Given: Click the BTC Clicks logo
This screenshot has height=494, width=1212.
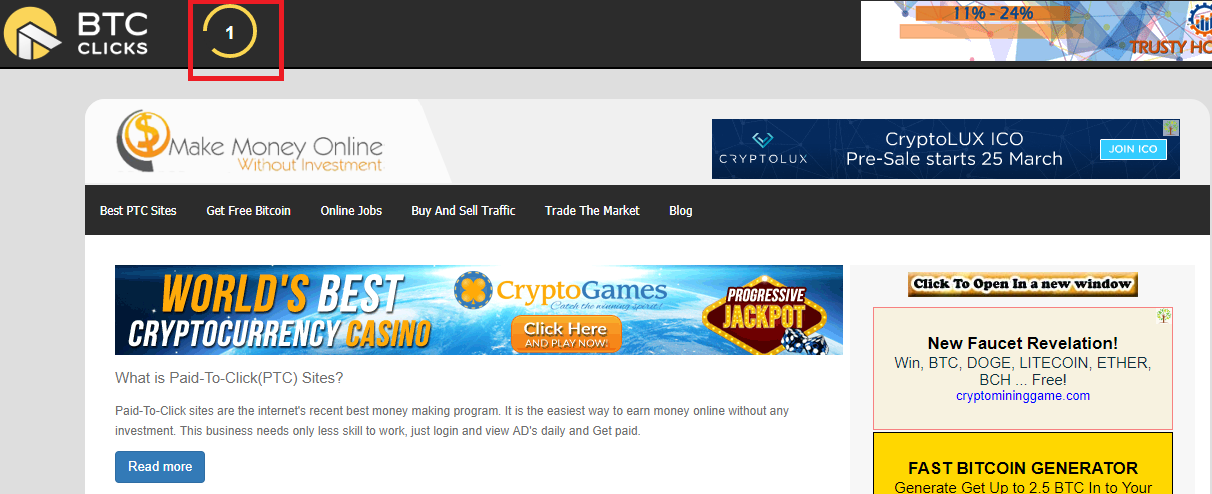Looking at the screenshot, I should point(76,33).
